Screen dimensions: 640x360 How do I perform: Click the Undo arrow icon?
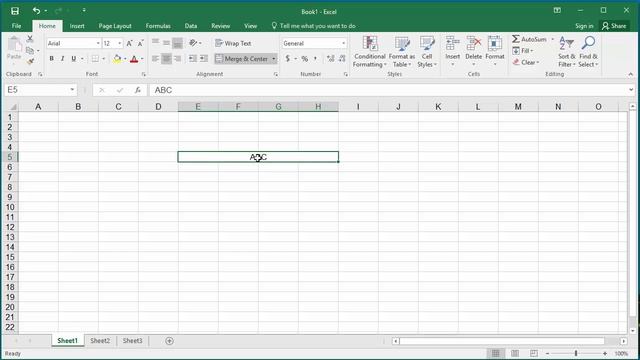coord(36,11)
